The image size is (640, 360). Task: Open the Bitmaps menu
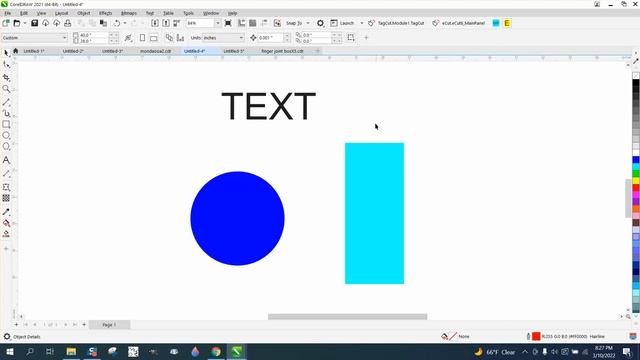[x=129, y=13]
